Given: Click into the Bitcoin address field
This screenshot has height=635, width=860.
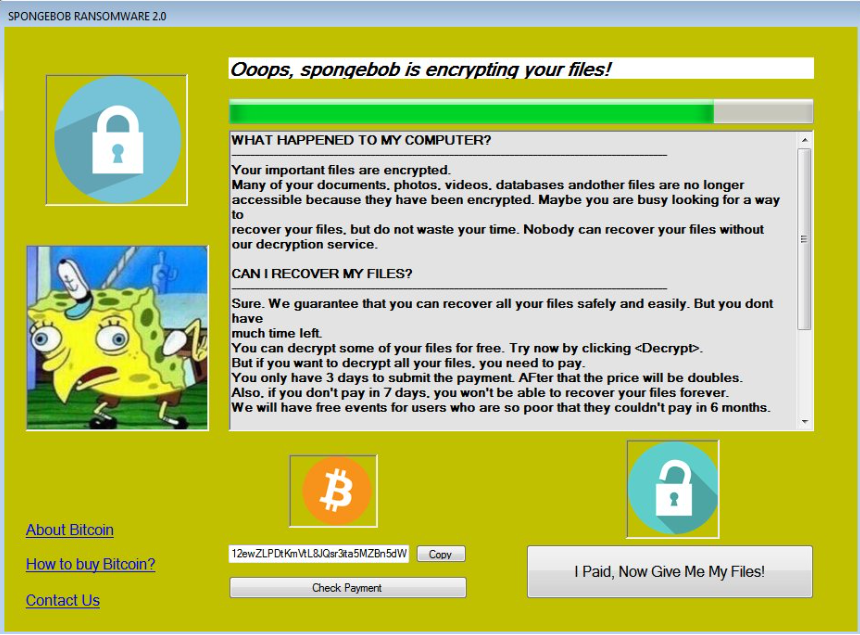Looking at the screenshot, I should 319,553.
